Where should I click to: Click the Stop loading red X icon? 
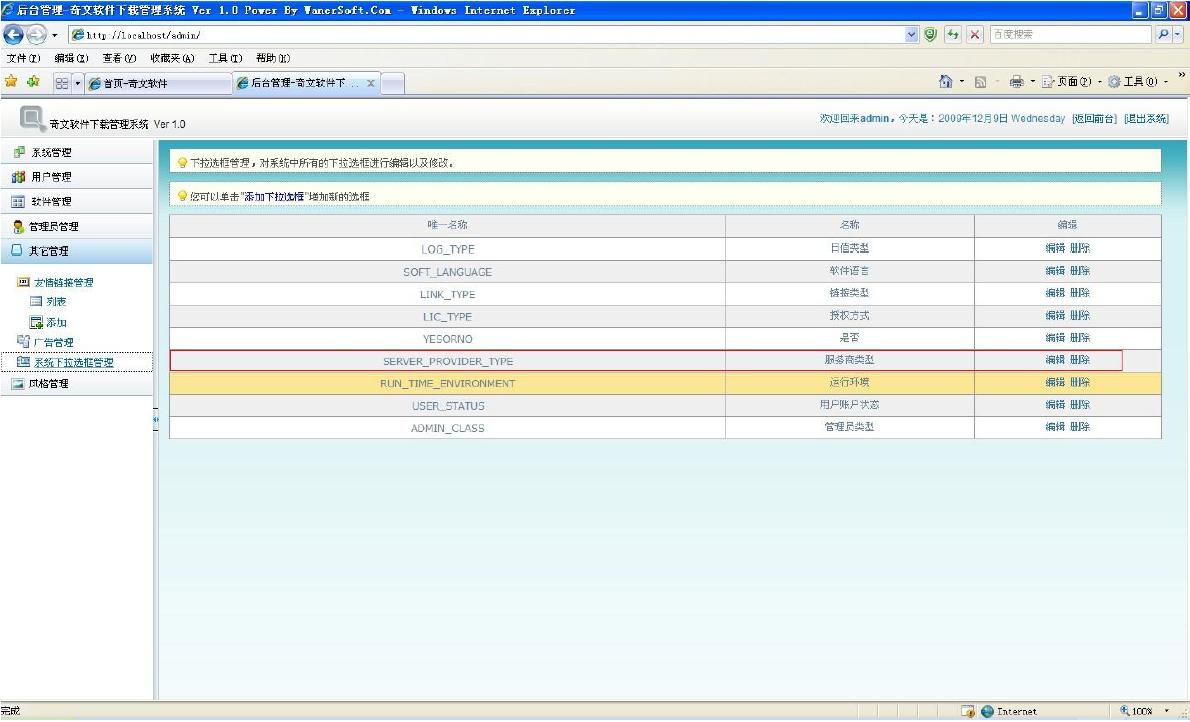[x=975, y=34]
